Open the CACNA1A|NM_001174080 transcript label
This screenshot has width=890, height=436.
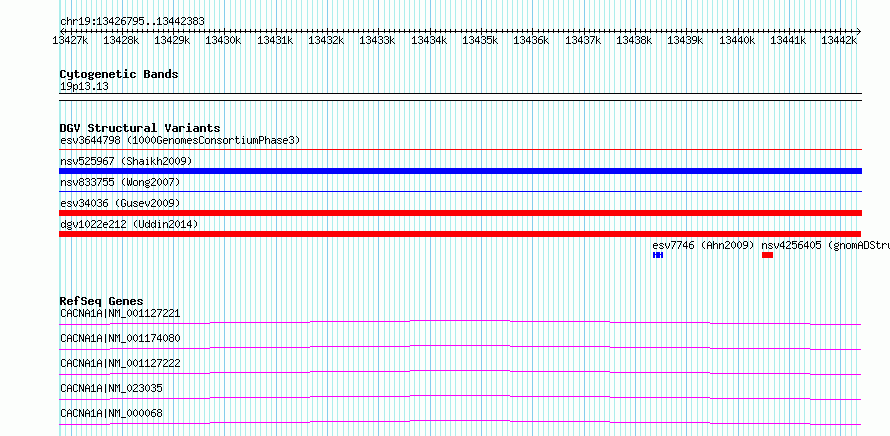120,338
